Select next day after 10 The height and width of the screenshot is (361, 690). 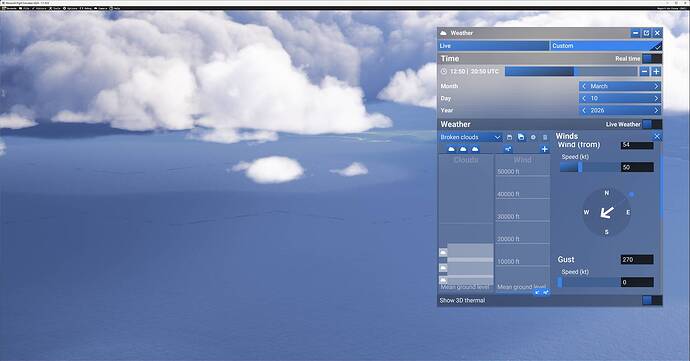click(656, 98)
